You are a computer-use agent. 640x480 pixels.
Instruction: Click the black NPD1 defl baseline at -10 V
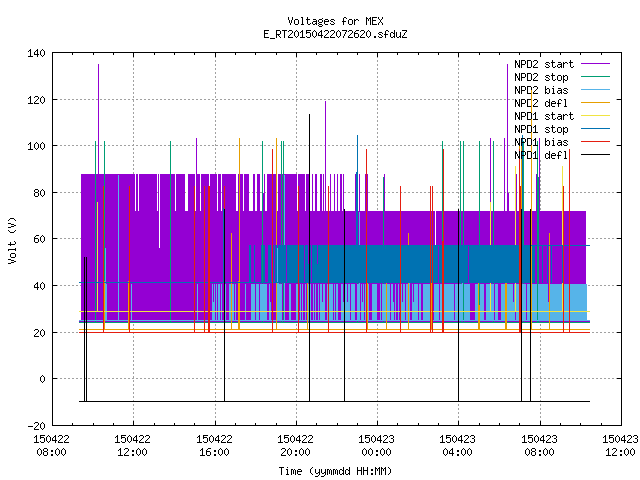(335, 402)
